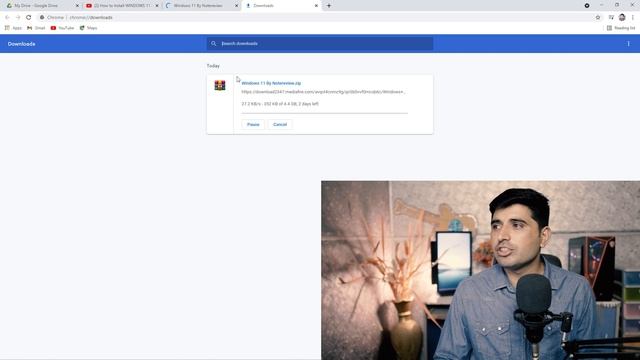Image resolution: width=640 pixels, height=360 pixels.
Task: Open the Gmail bookmark
Action: point(36,28)
